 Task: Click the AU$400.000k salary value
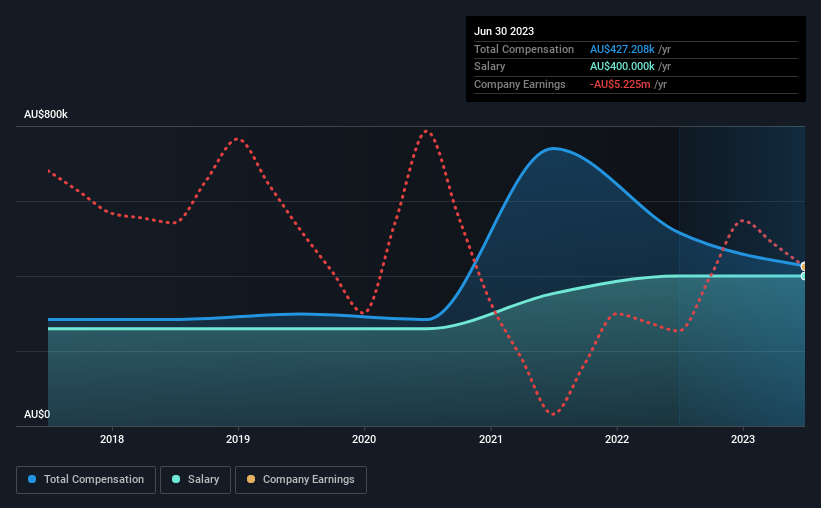coord(622,67)
